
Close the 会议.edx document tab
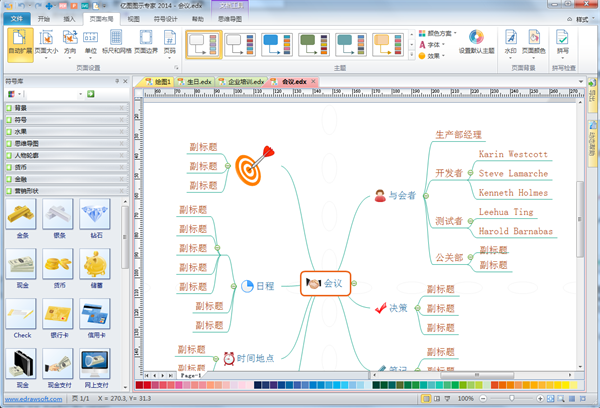point(313,81)
